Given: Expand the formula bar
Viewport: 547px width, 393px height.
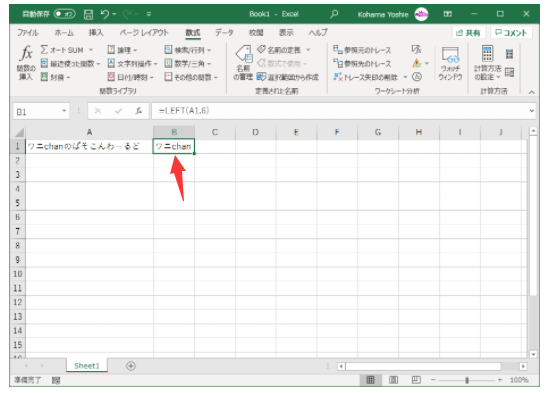Looking at the screenshot, I should 531,111.
